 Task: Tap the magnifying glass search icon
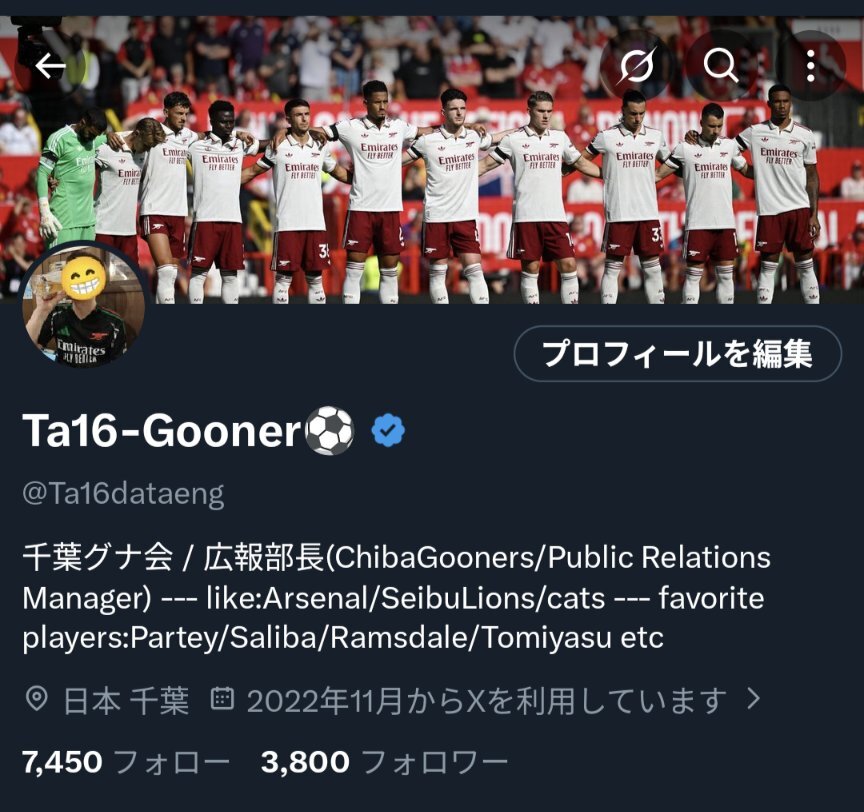[x=721, y=66]
